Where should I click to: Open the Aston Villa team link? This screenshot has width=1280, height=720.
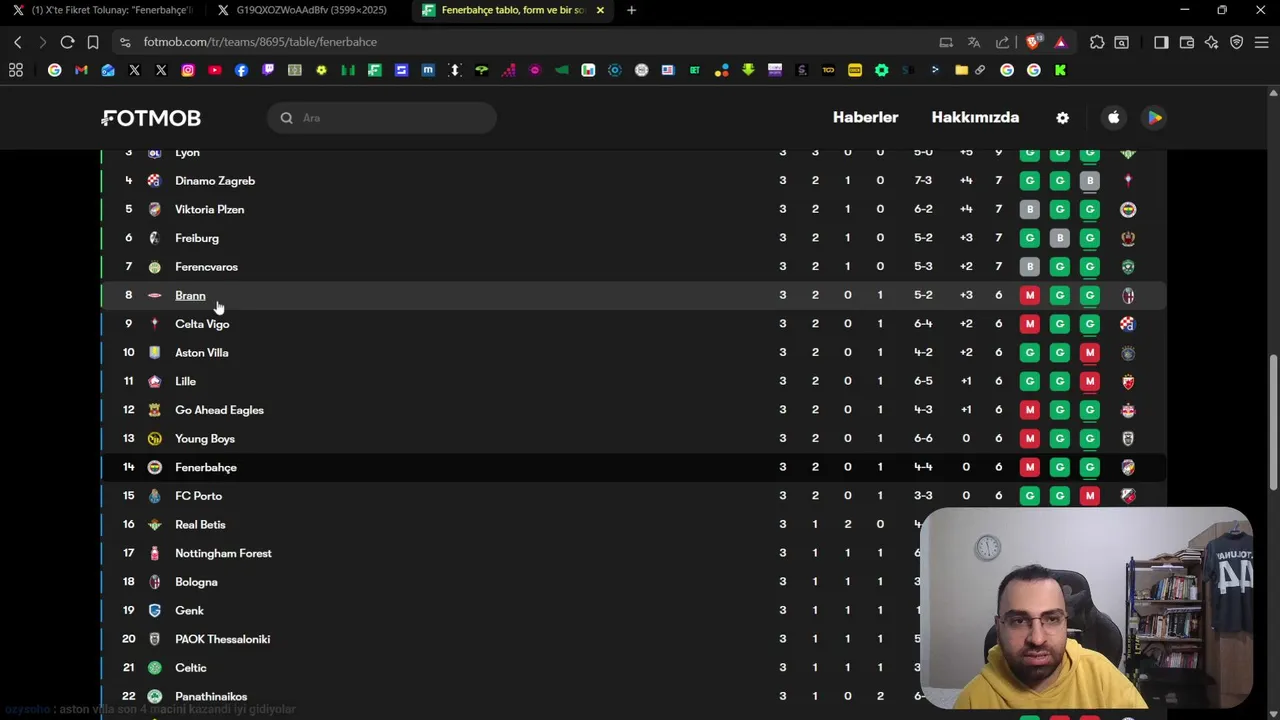coord(202,353)
